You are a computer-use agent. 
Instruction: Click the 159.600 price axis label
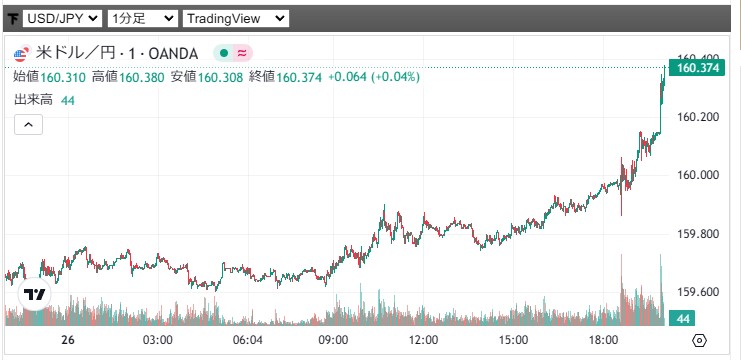click(697, 292)
